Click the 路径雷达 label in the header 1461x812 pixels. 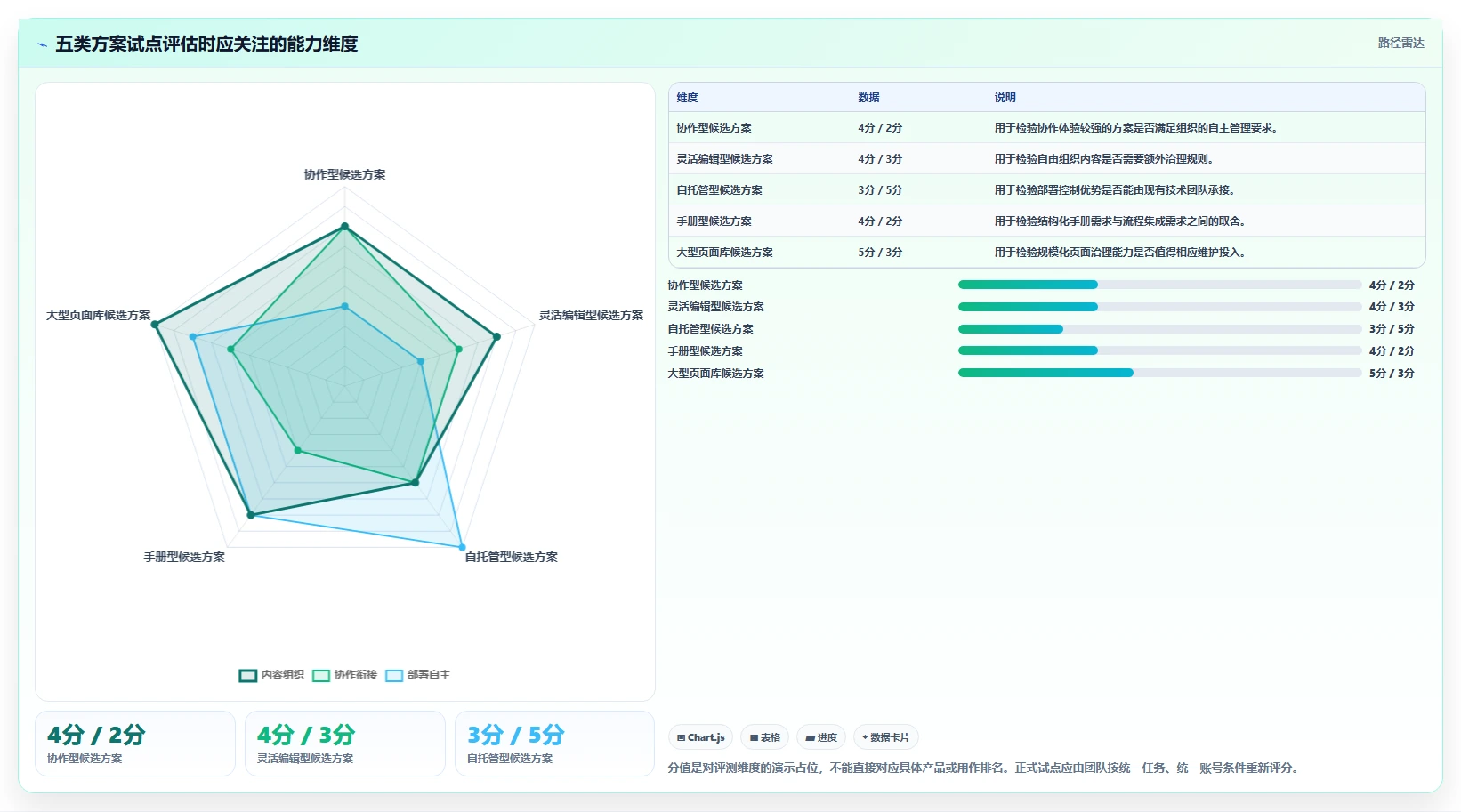pos(1400,43)
